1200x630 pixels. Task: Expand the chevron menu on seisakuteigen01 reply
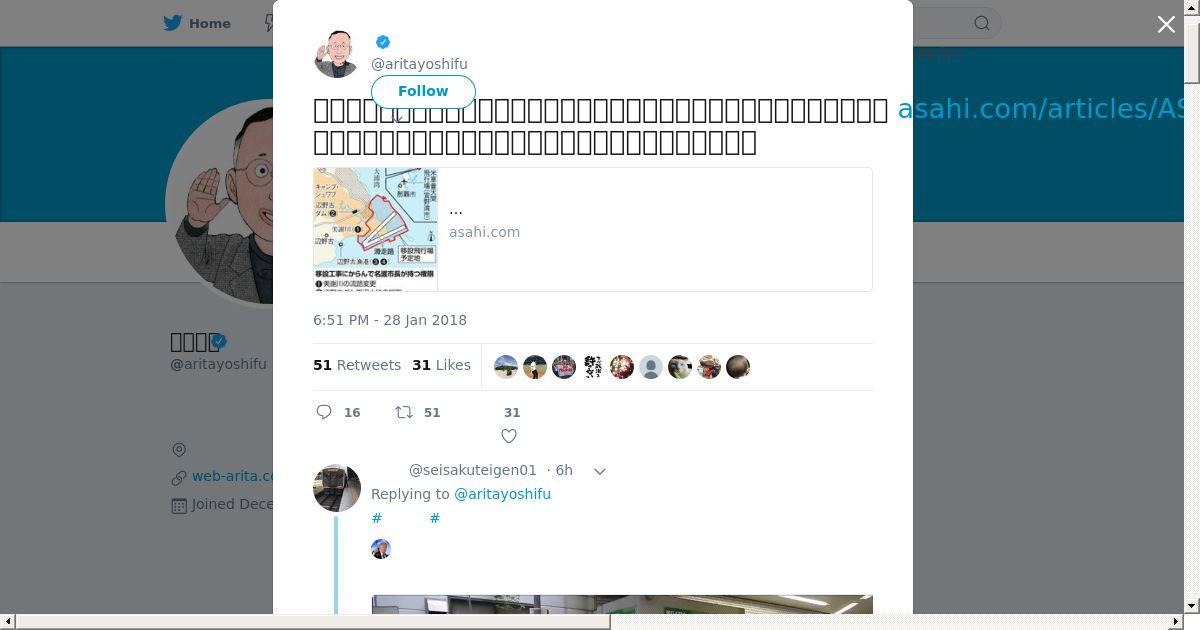pos(600,471)
